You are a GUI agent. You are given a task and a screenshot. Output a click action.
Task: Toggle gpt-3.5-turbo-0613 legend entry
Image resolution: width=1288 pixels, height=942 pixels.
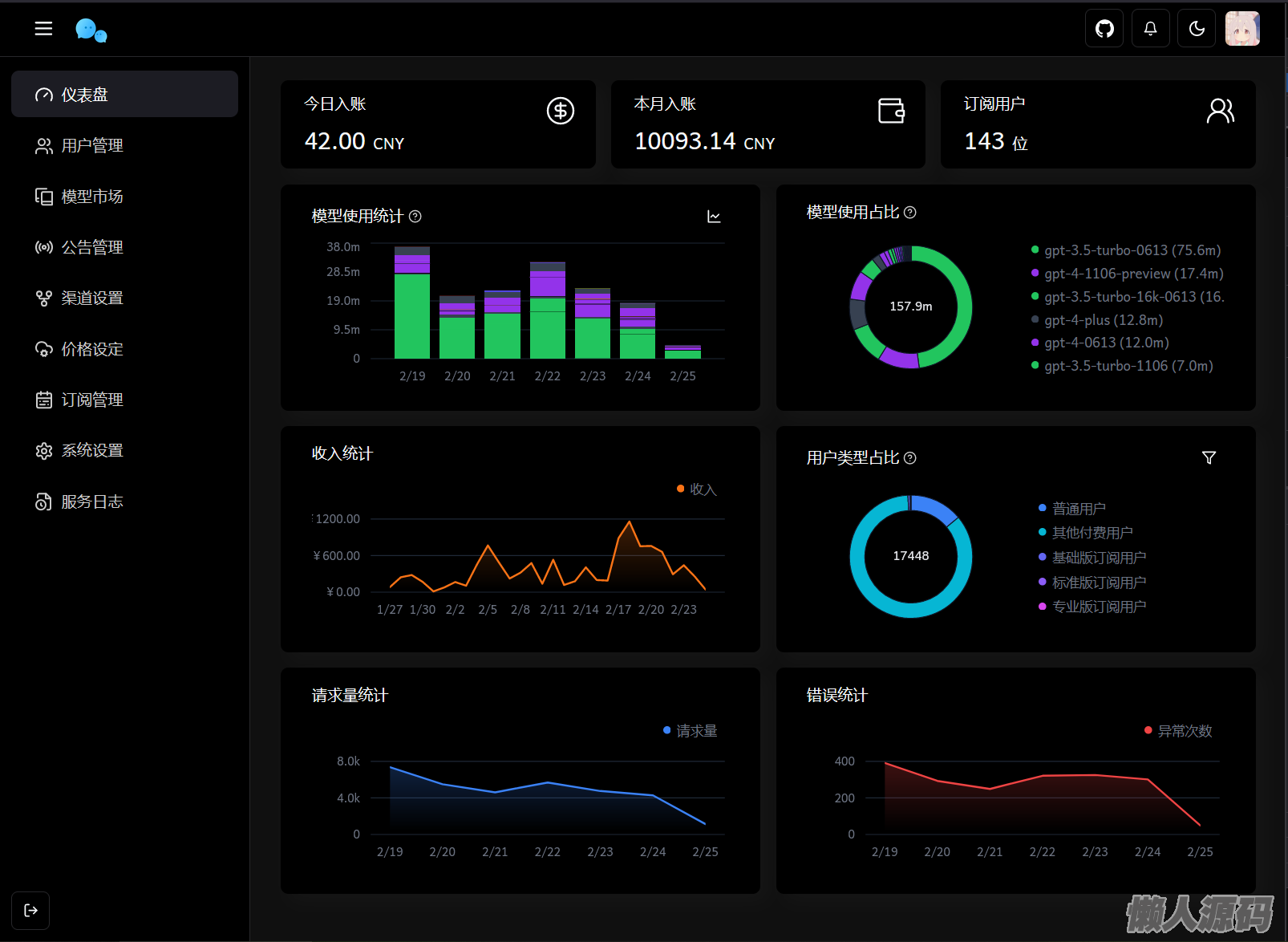coord(1126,250)
